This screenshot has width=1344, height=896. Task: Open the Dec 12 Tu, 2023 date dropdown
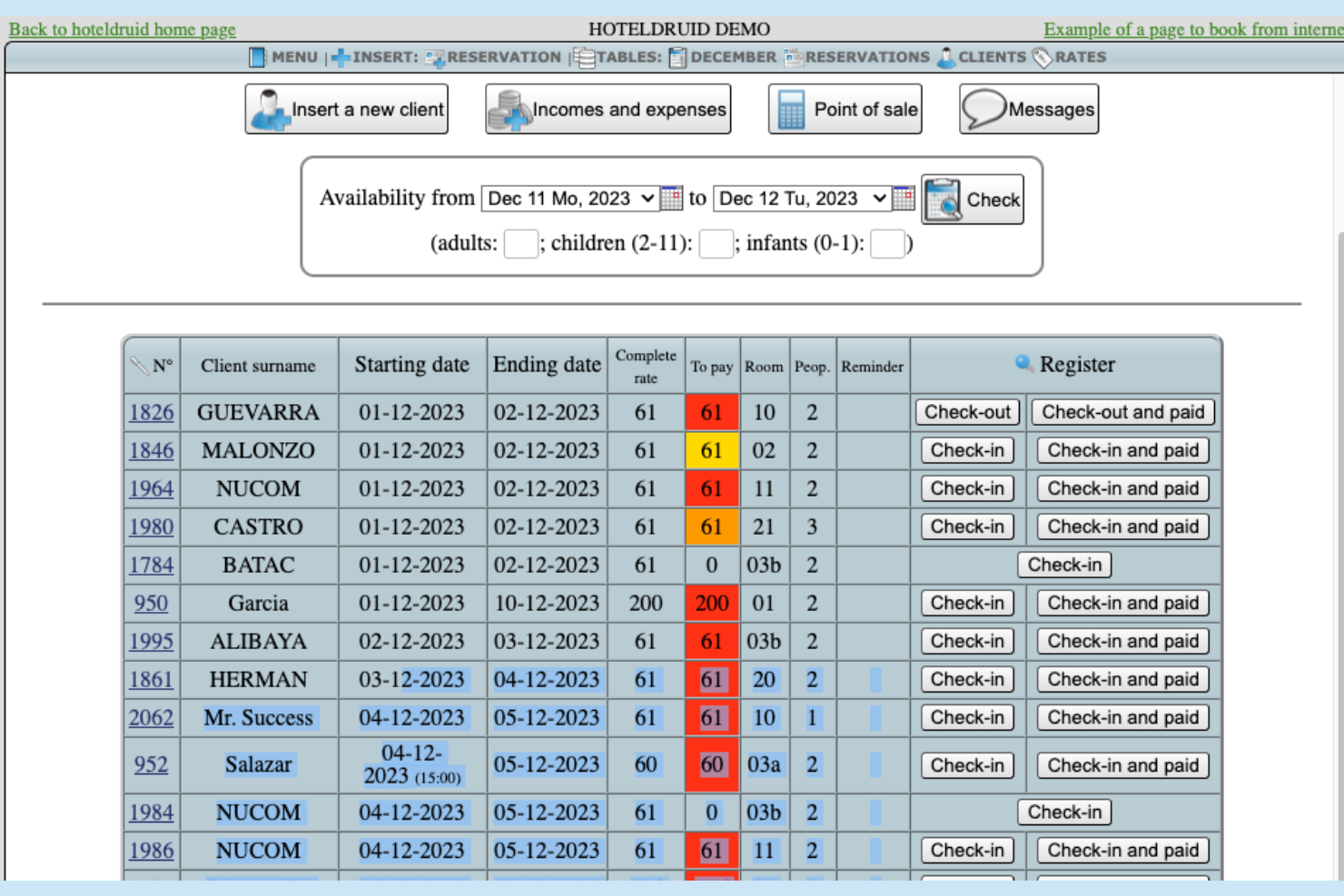[804, 198]
